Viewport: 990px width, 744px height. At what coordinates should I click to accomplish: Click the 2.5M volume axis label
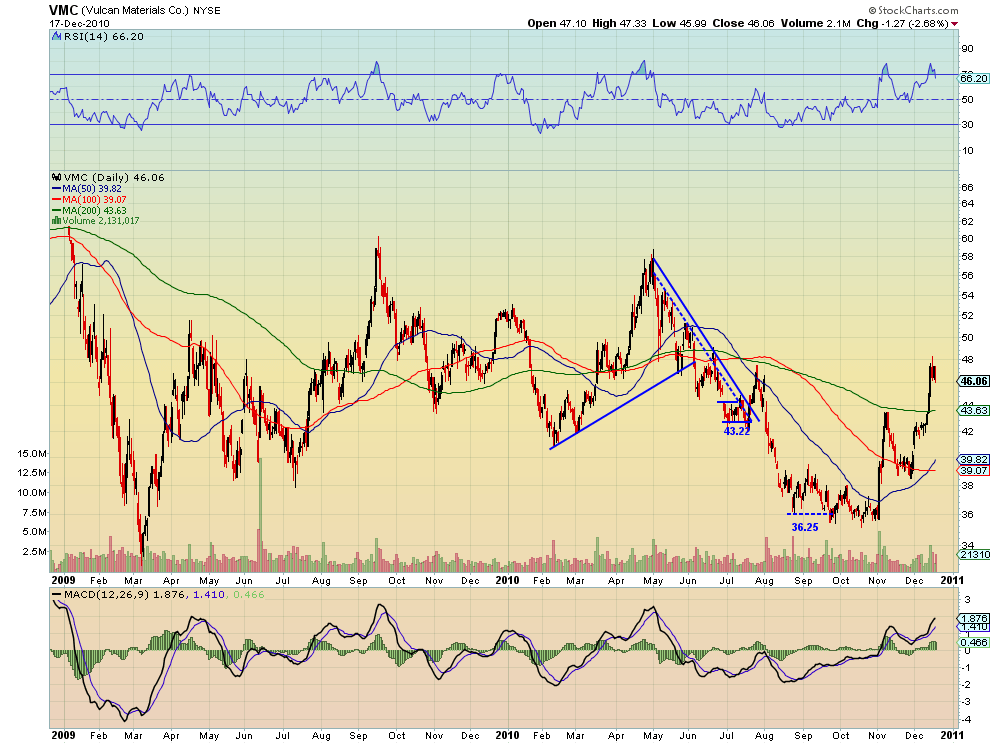(35, 551)
